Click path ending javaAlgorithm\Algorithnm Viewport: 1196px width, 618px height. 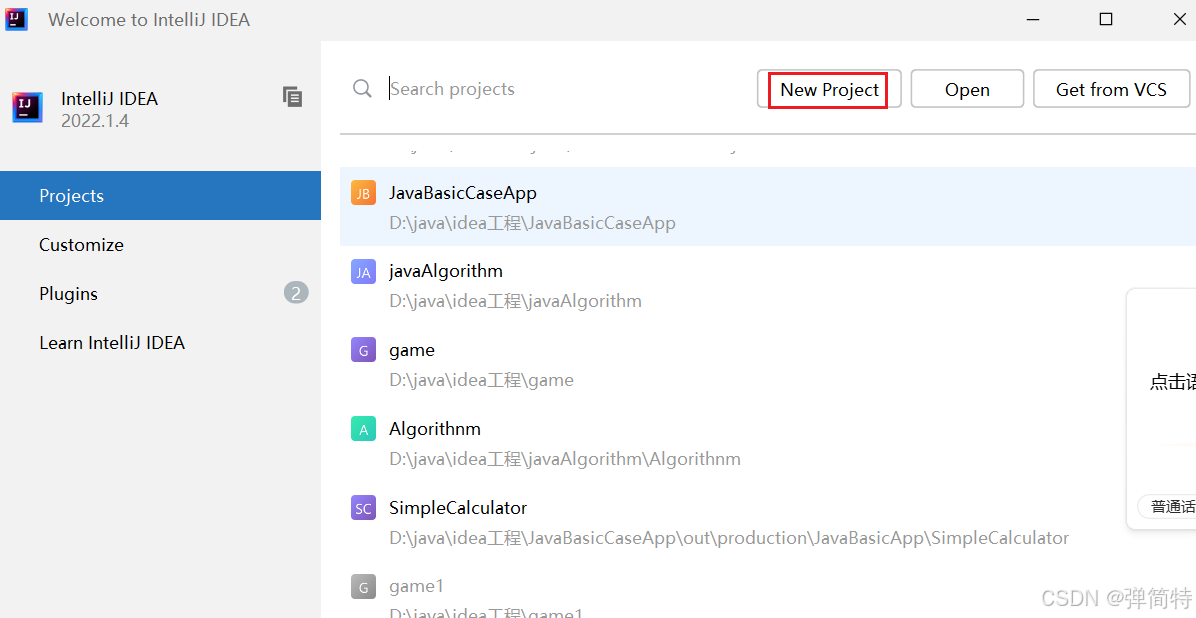pyautogui.click(x=565, y=459)
